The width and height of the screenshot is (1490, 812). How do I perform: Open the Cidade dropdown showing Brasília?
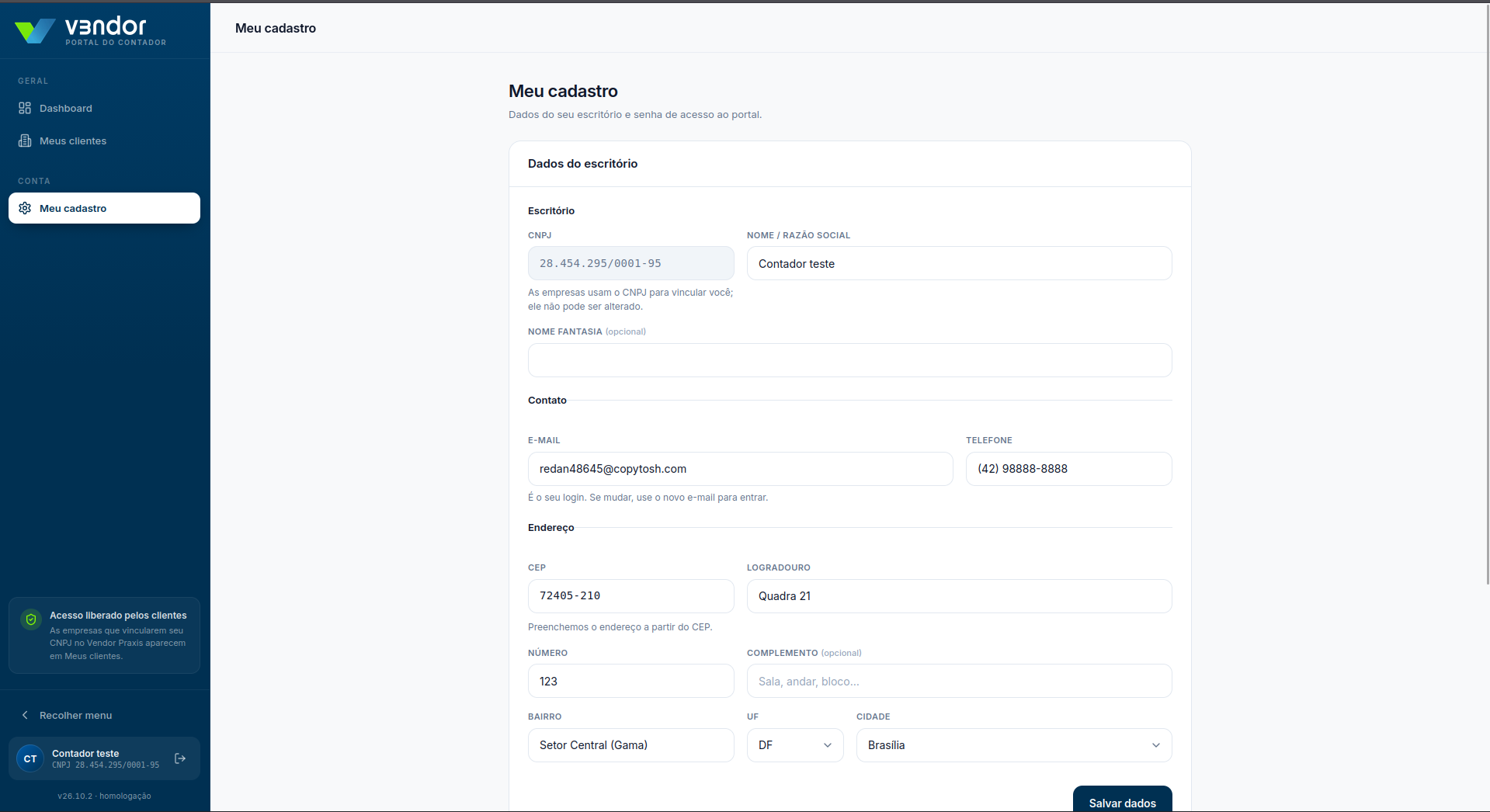[x=1014, y=745]
